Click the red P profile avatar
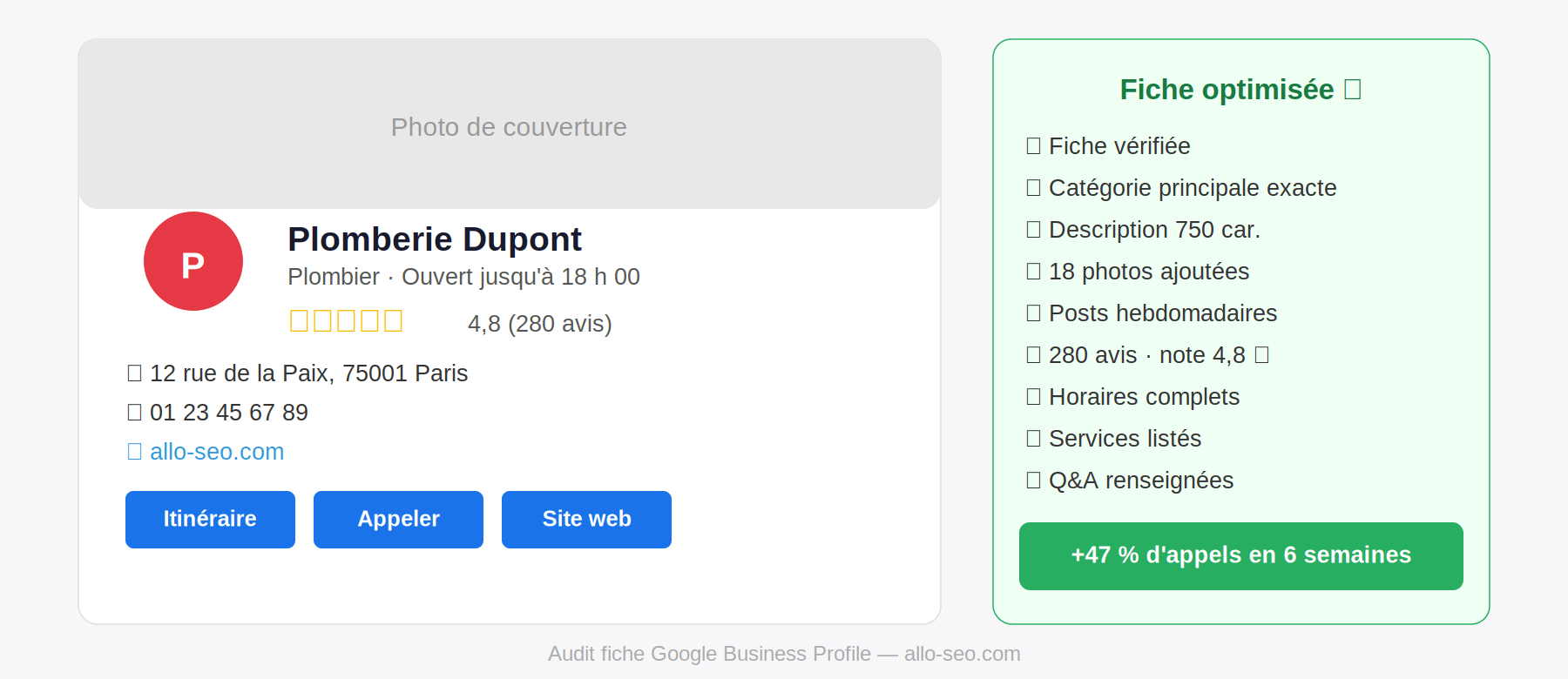The height and width of the screenshot is (679, 1568). click(193, 261)
